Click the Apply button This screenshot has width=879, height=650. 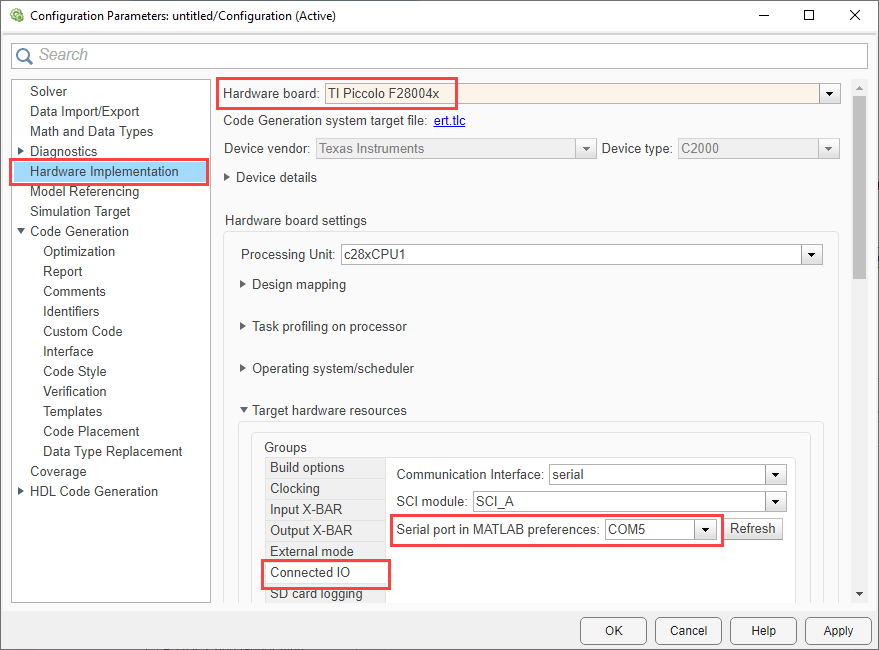pos(837,631)
